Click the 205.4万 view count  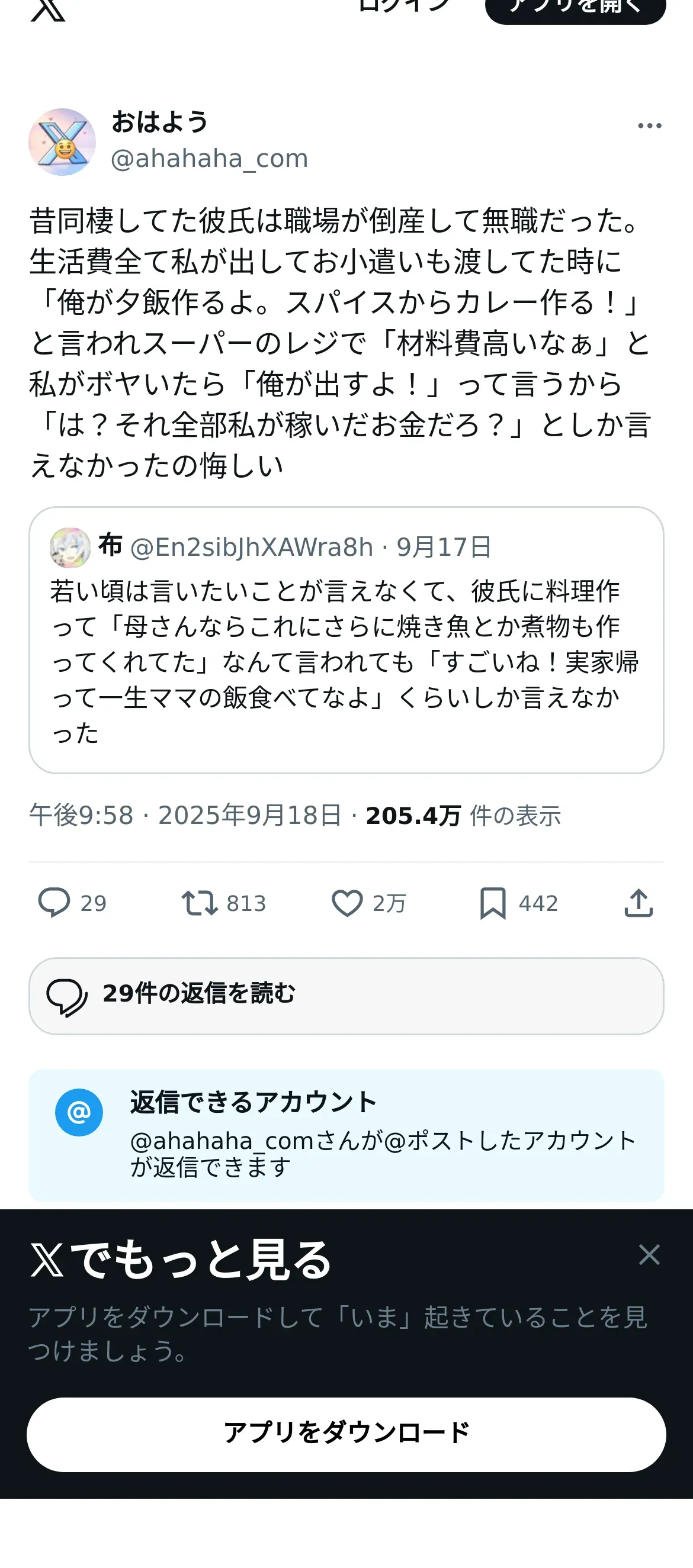coord(413,816)
